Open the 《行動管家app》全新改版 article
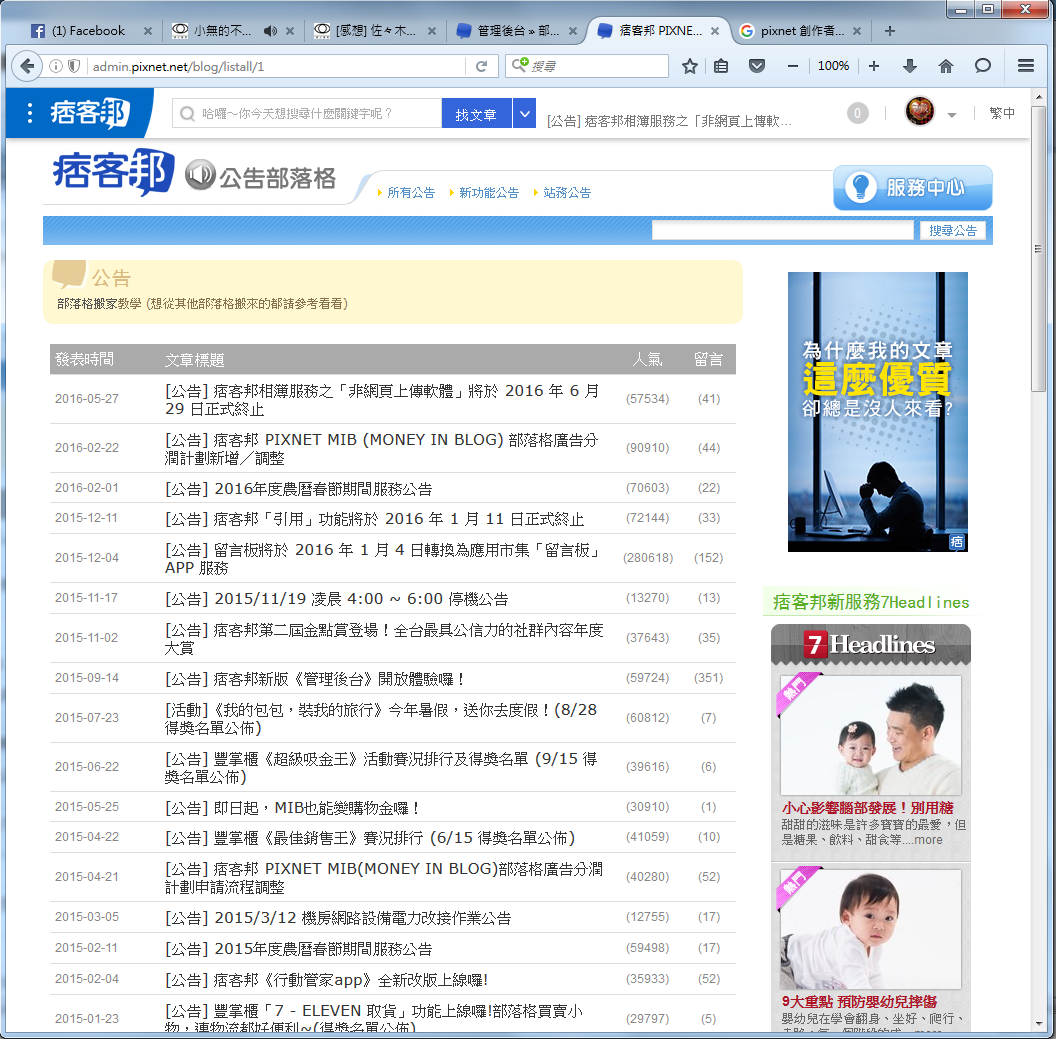1056x1039 pixels. pos(327,980)
